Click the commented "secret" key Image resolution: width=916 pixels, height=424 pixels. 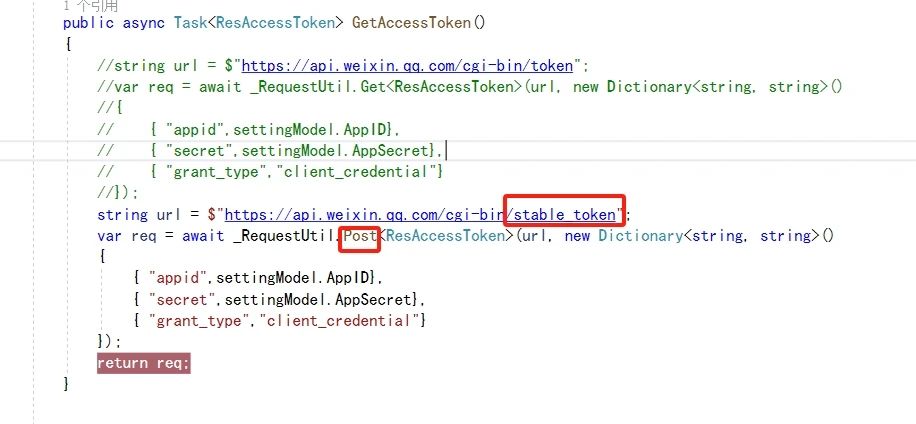click(199, 151)
